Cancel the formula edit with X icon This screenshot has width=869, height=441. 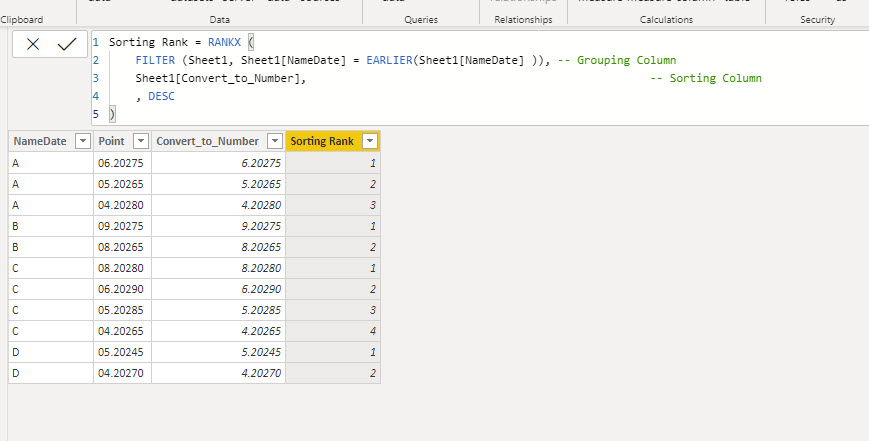[x=33, y=44]
